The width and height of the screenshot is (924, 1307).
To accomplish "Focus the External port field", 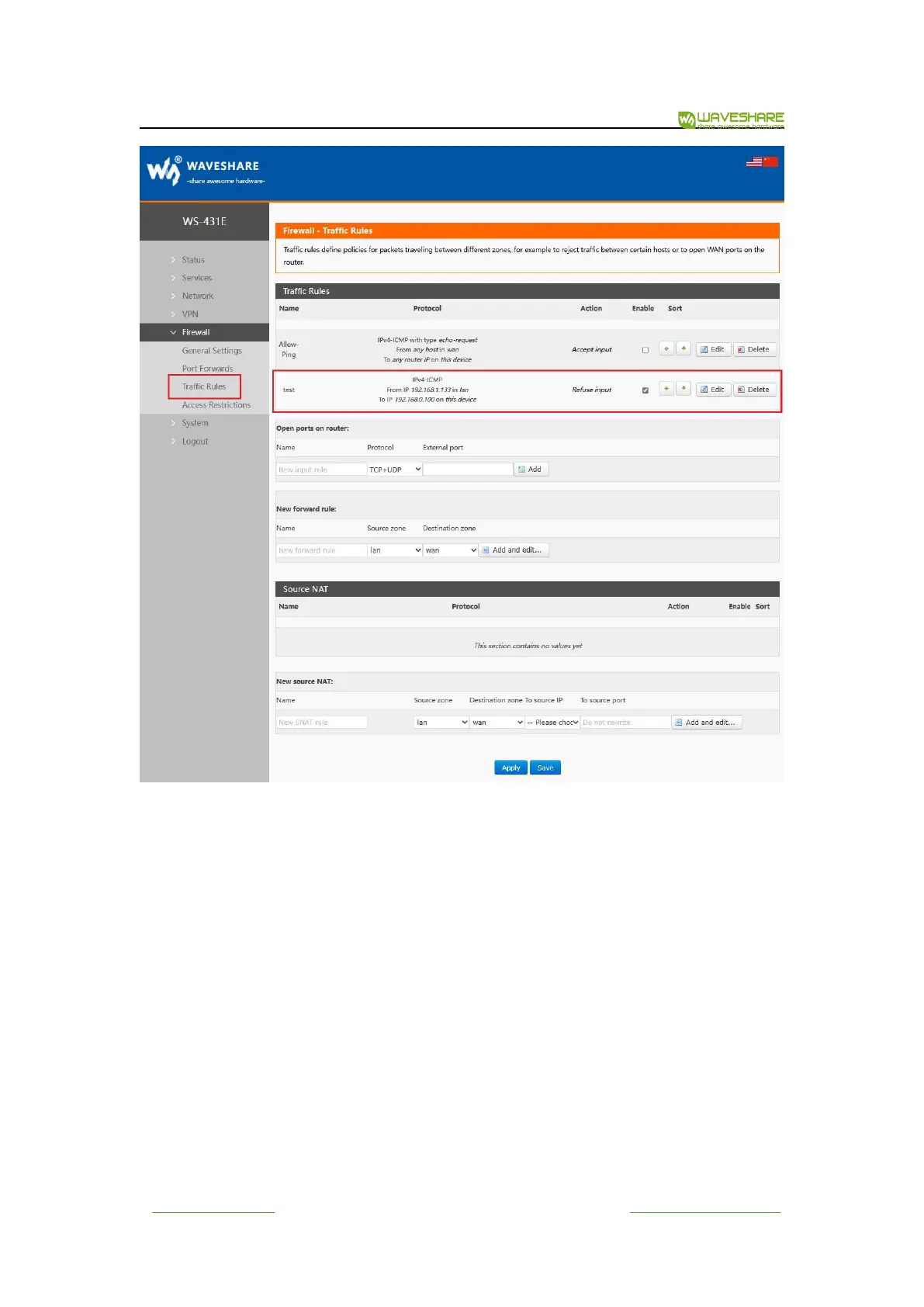I will (468, 470).
